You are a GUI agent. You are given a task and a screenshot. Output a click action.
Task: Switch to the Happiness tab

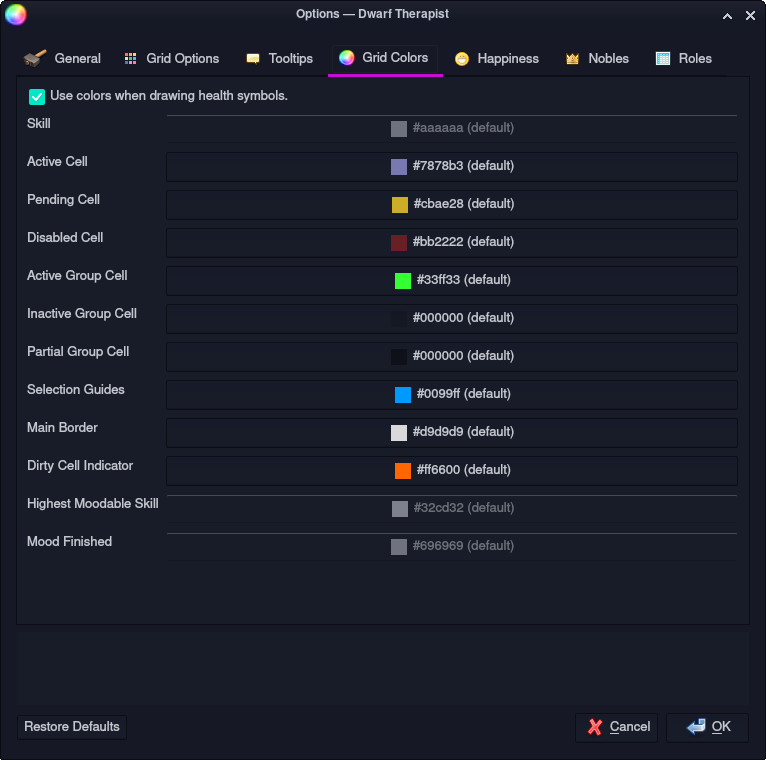pyautogui.click(x=497, y=59)
